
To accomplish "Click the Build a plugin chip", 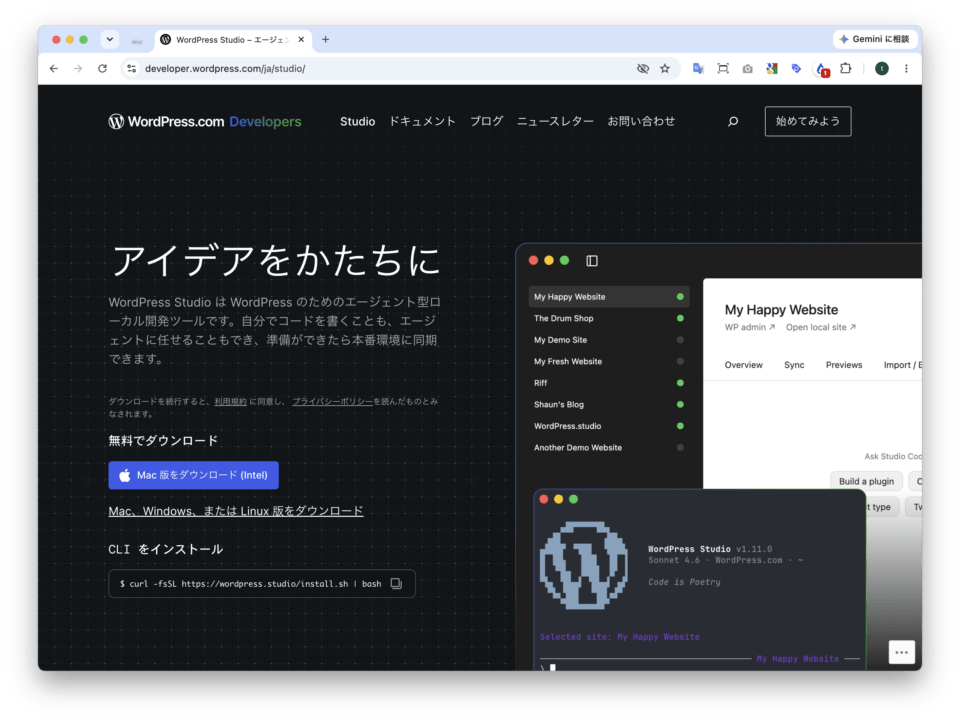I will coord(866,481).
